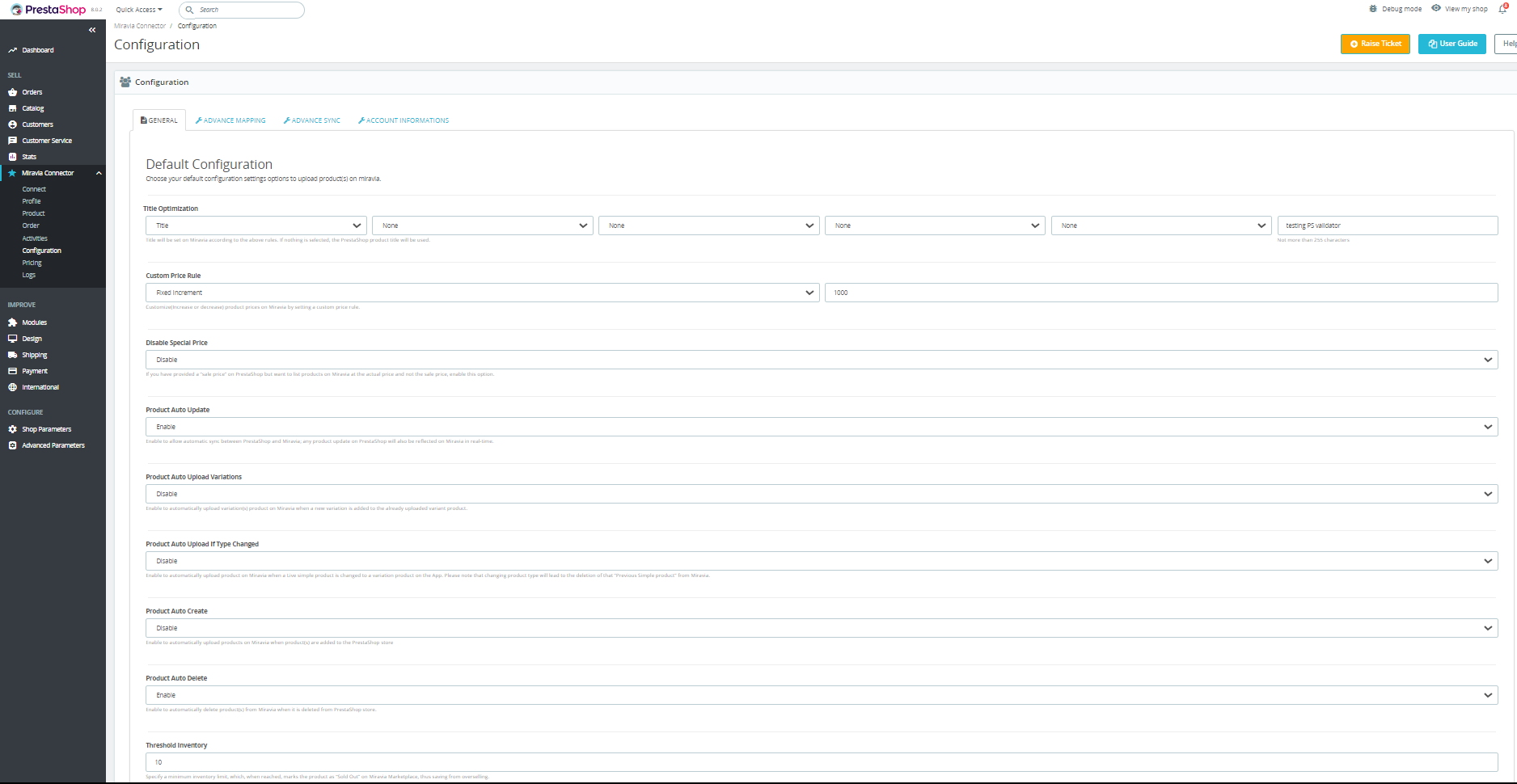Open Order submenu item
The width and height of the screenshot is (1517, 784).
31,226
